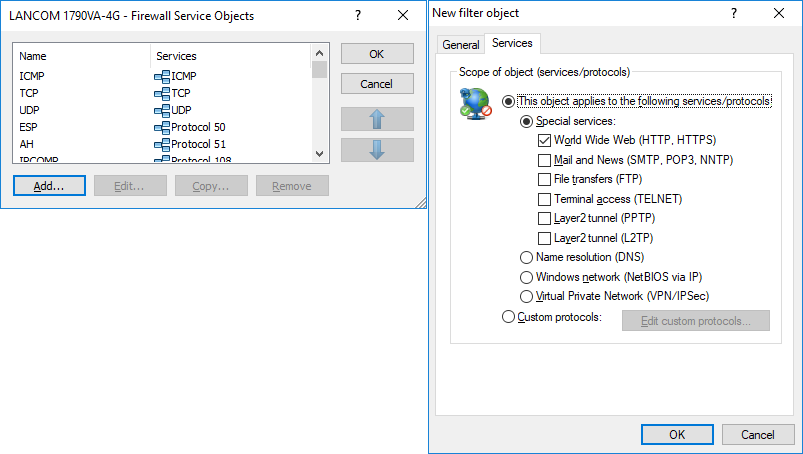Screen dimensions: 803x454
Task: Click the ICMP service icon in list
Action: click(x=162, y=75)
